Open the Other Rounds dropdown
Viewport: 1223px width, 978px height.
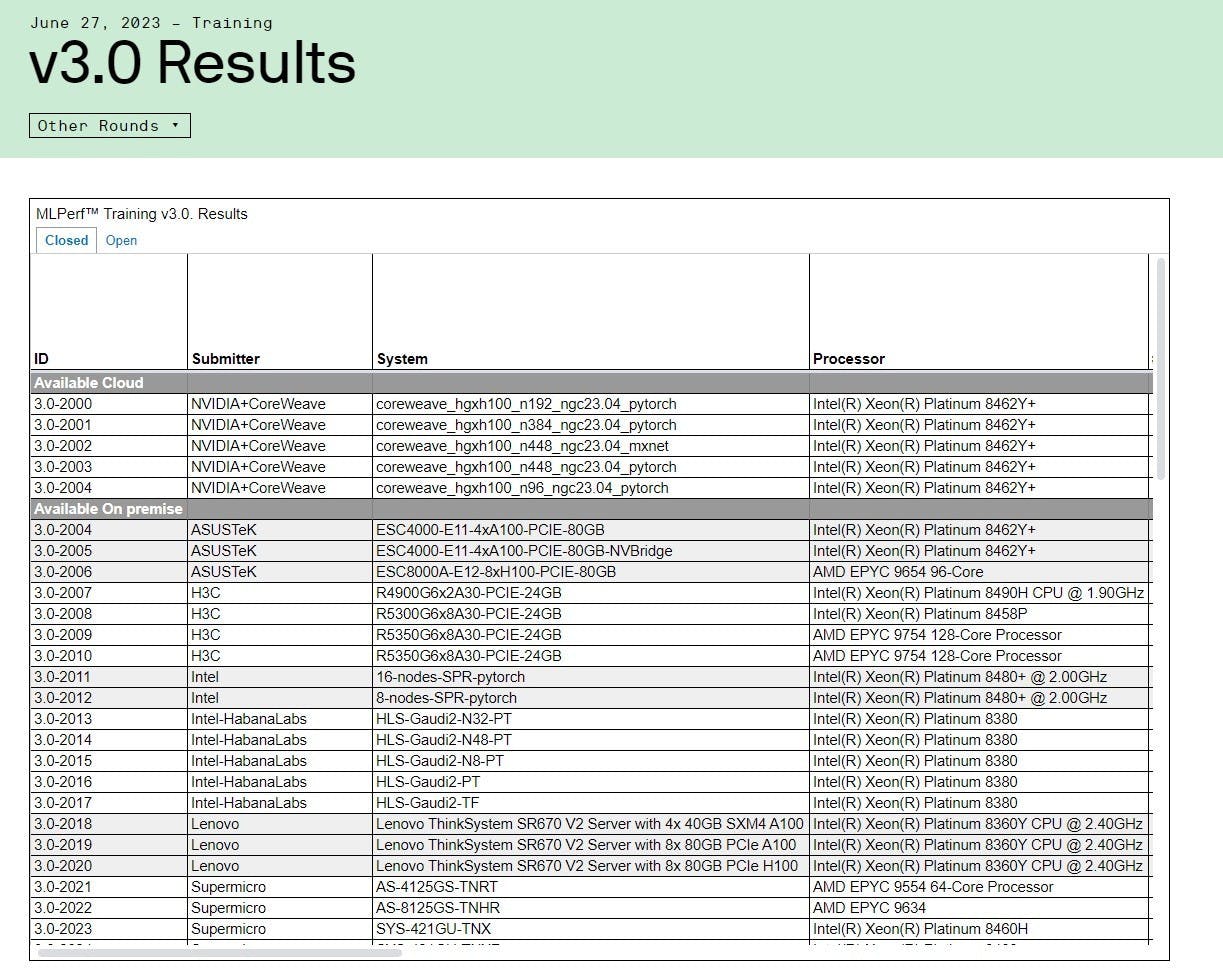(x=109, y=125)
